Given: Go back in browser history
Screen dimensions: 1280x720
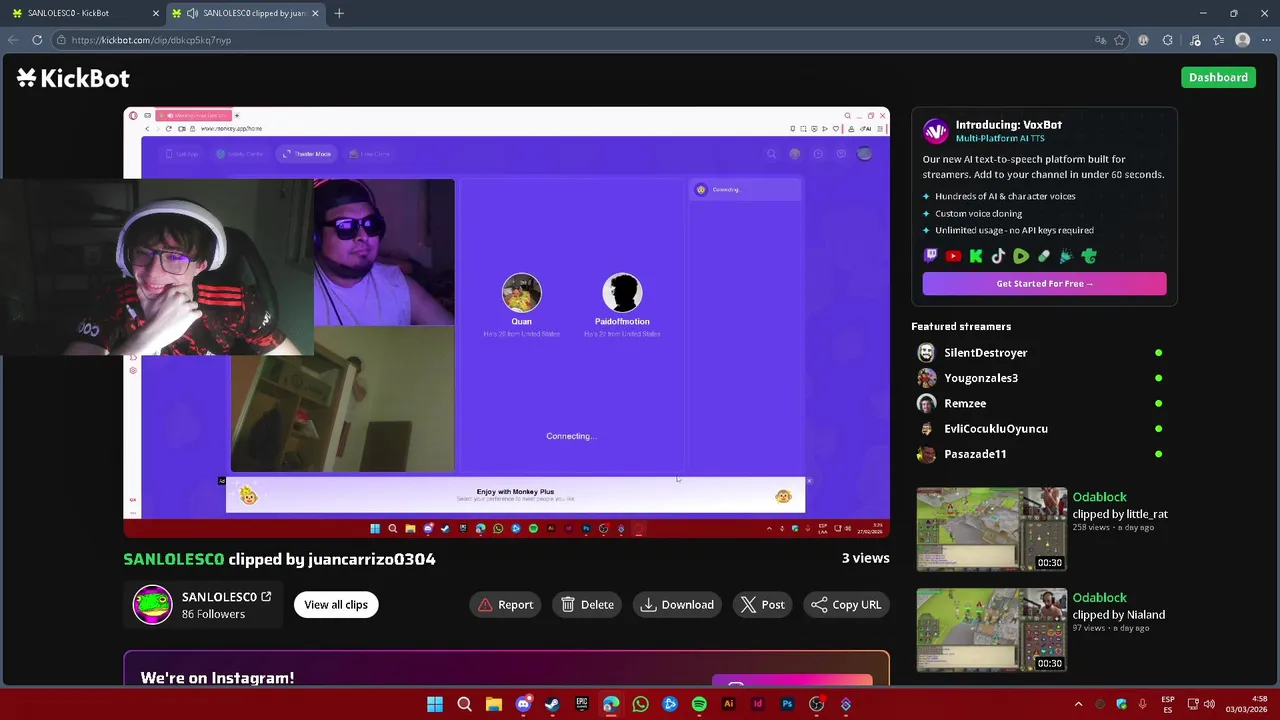Looking at the screenshot, I should coord(12,40).
